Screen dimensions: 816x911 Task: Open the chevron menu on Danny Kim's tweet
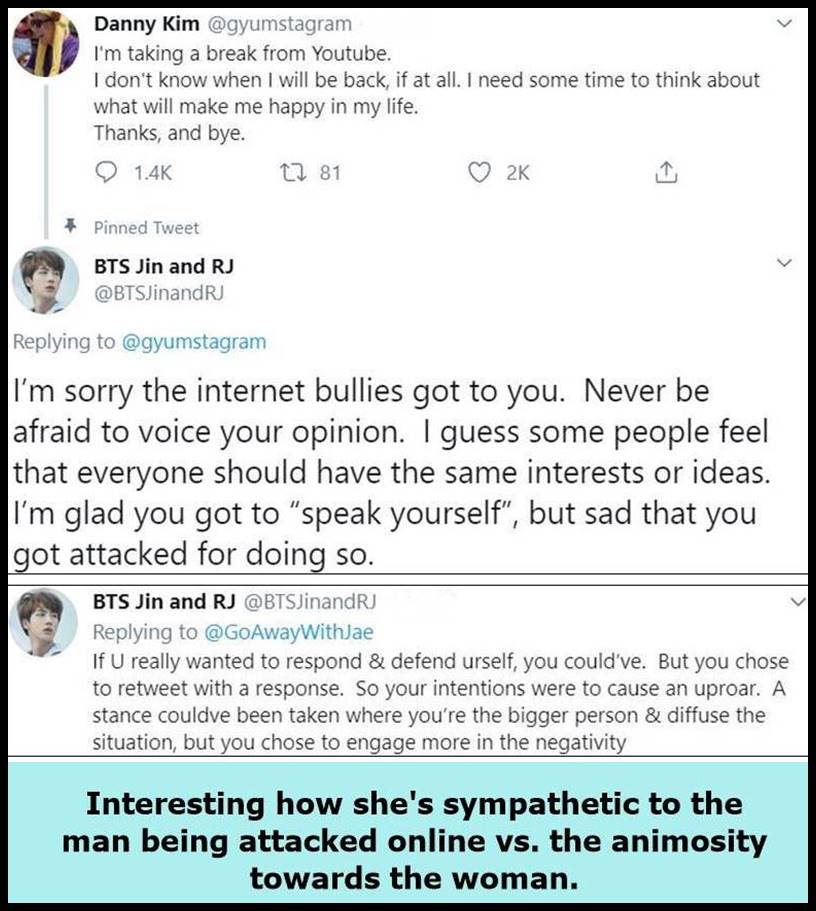[x=784, y=26]
